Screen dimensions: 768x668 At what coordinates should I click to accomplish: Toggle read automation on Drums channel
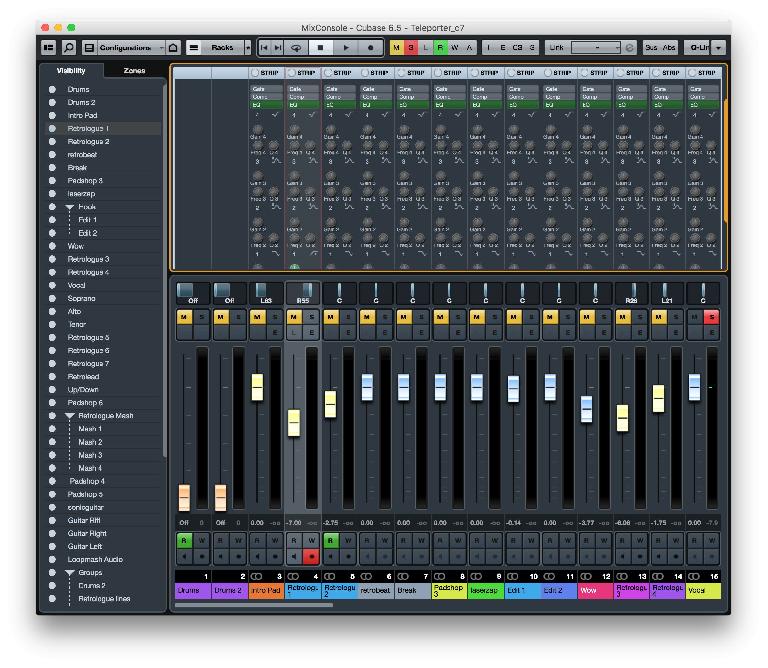(x=184, y=541)
